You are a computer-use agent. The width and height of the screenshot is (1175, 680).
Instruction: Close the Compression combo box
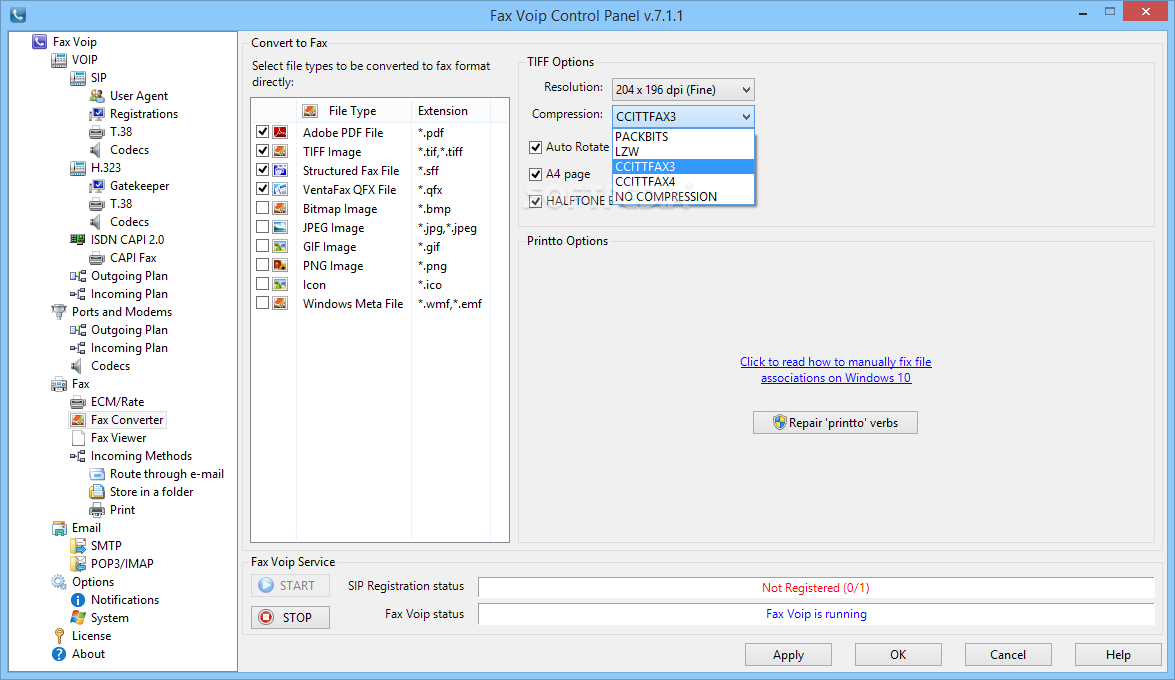[683, 116]
